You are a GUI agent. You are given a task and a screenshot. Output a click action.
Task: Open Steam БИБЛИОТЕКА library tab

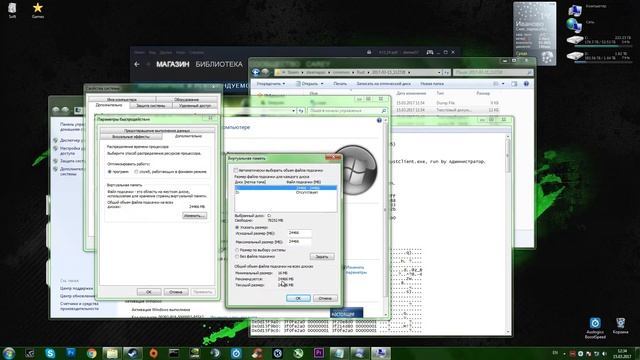(x=219, y=64)
